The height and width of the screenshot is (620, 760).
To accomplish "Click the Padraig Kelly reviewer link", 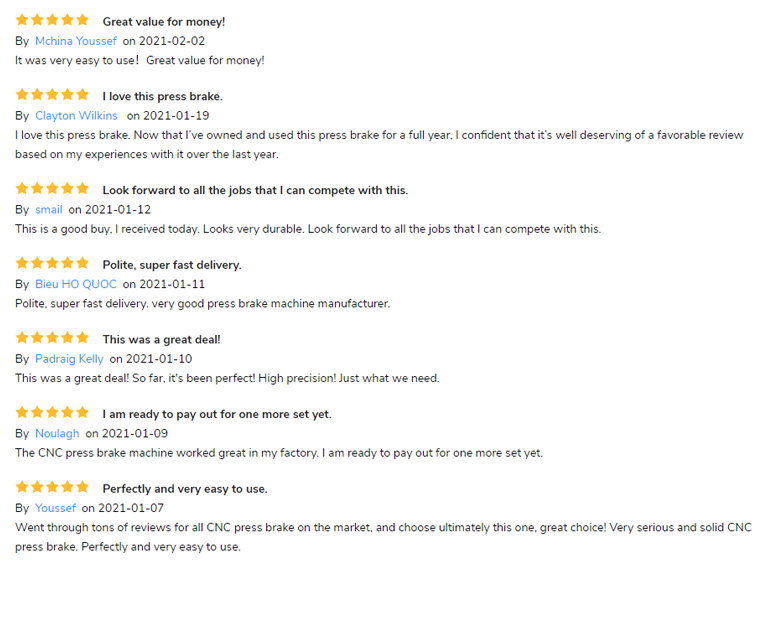I will click(69, 359).
